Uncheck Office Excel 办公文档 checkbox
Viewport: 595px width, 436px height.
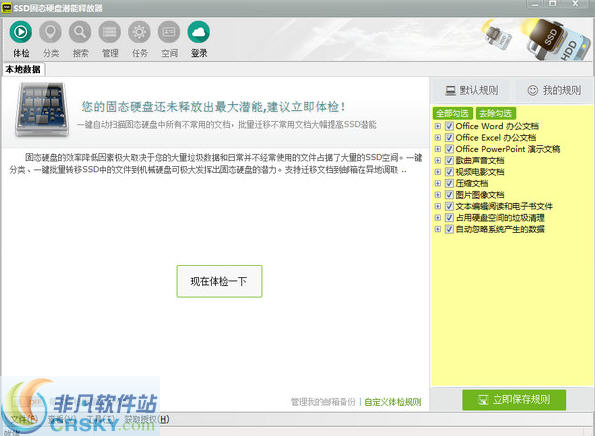449,137
